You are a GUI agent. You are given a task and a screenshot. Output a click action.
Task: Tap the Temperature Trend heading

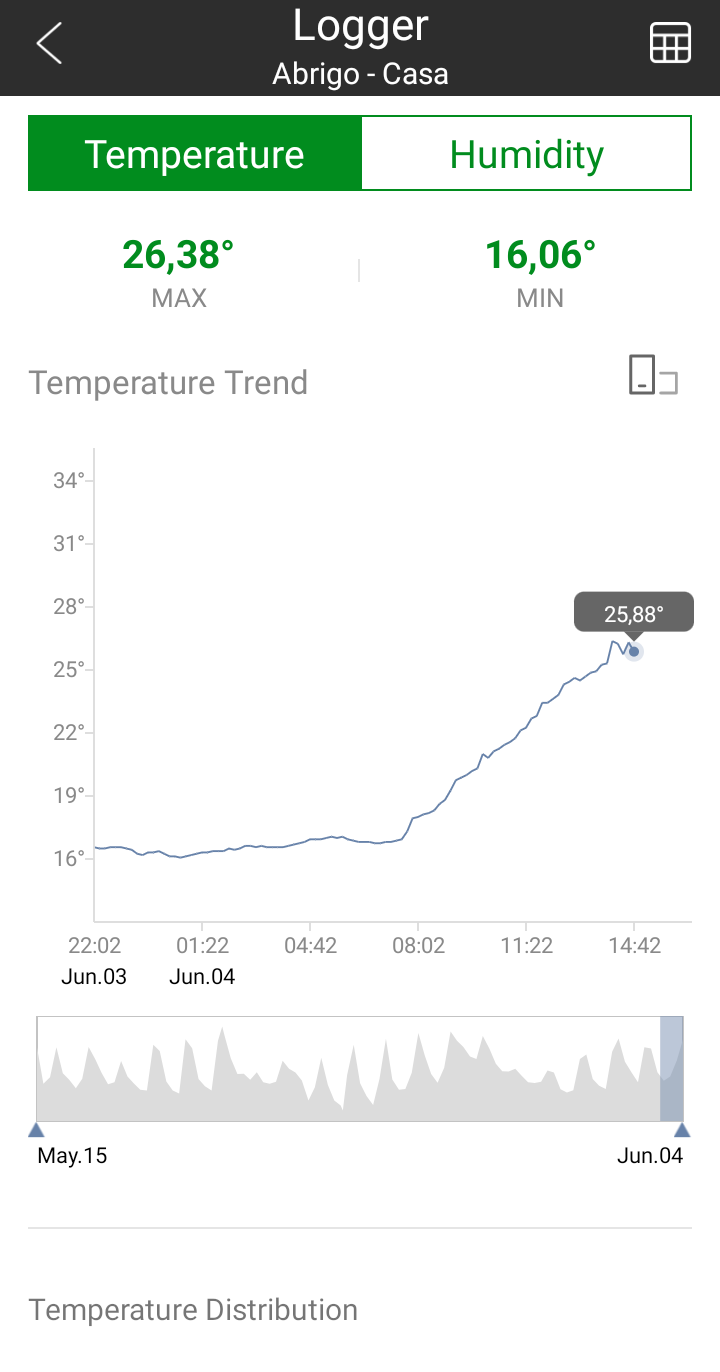[168, 383]
